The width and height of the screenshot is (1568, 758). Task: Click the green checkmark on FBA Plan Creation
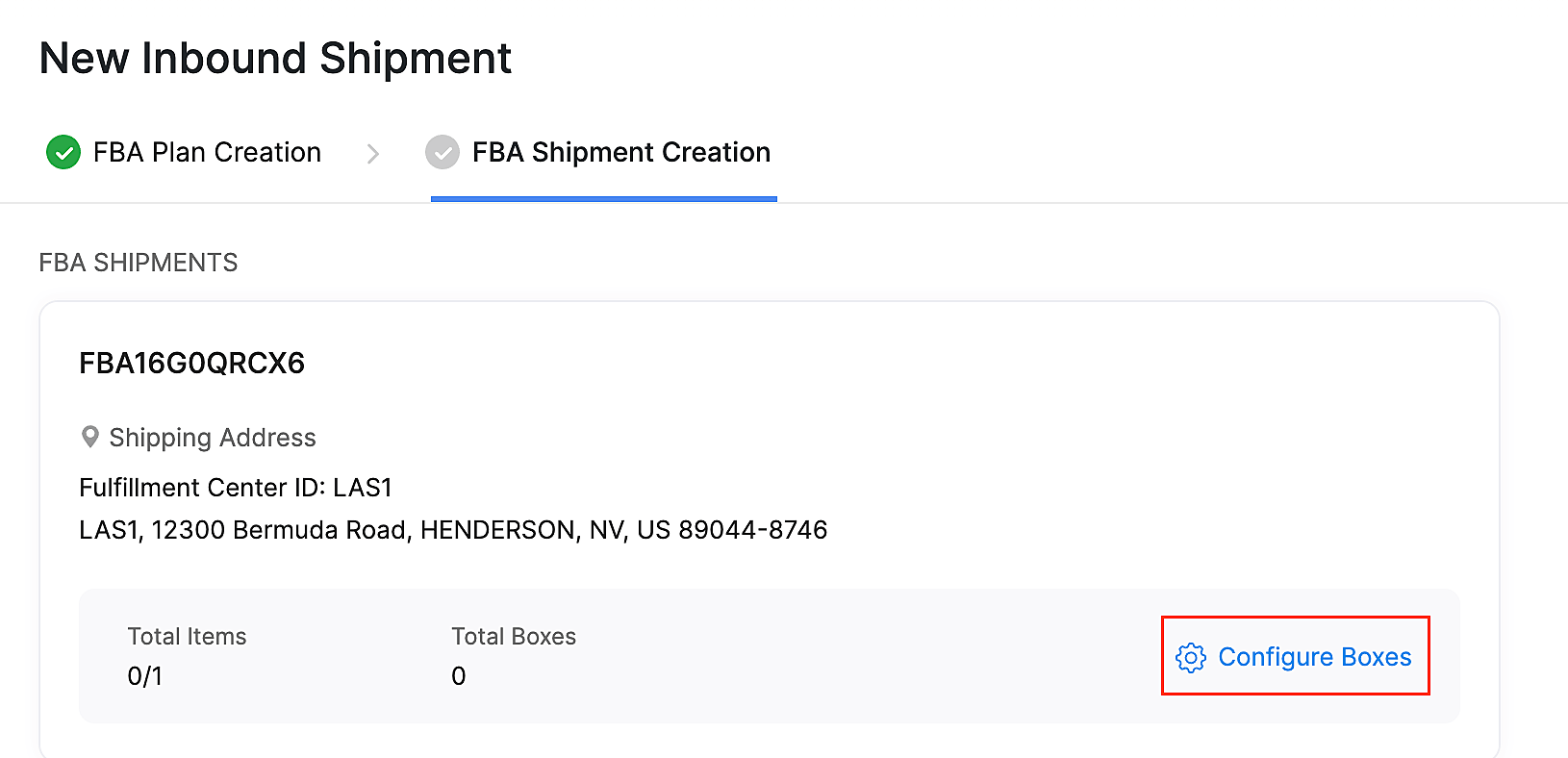[x=62, y=152]
